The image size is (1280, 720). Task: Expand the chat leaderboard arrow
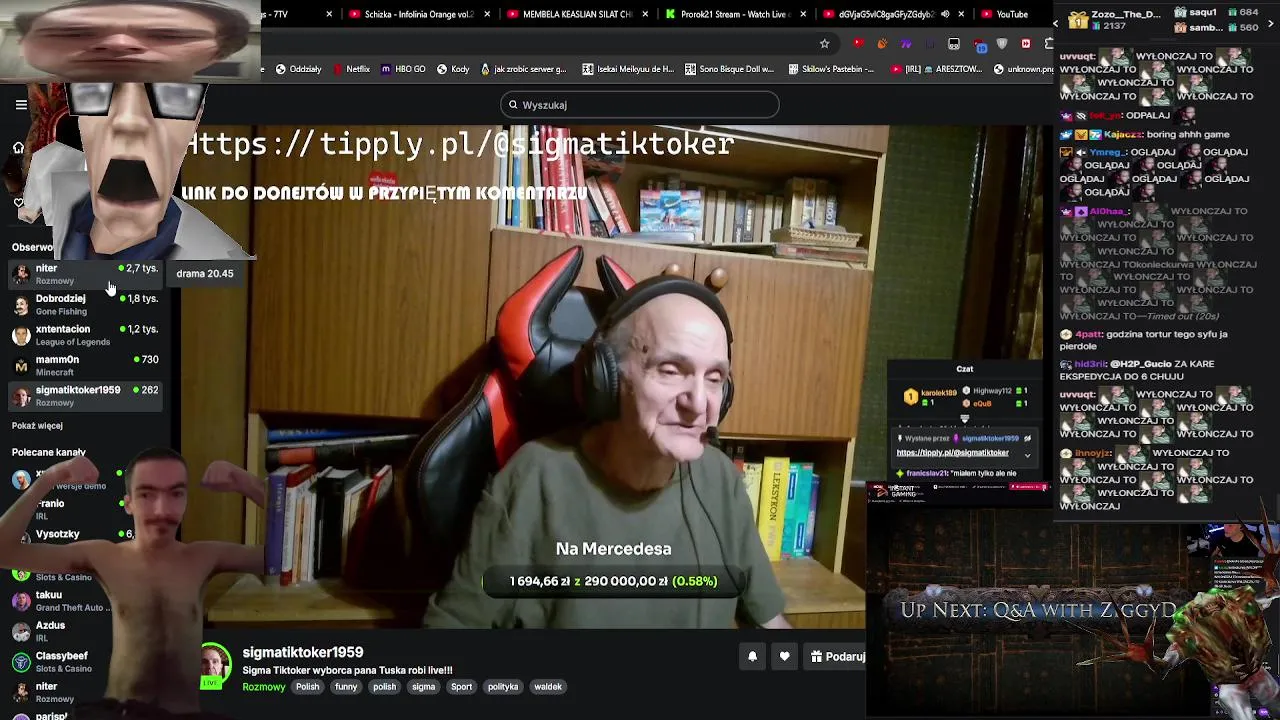(x=965, y=419)
